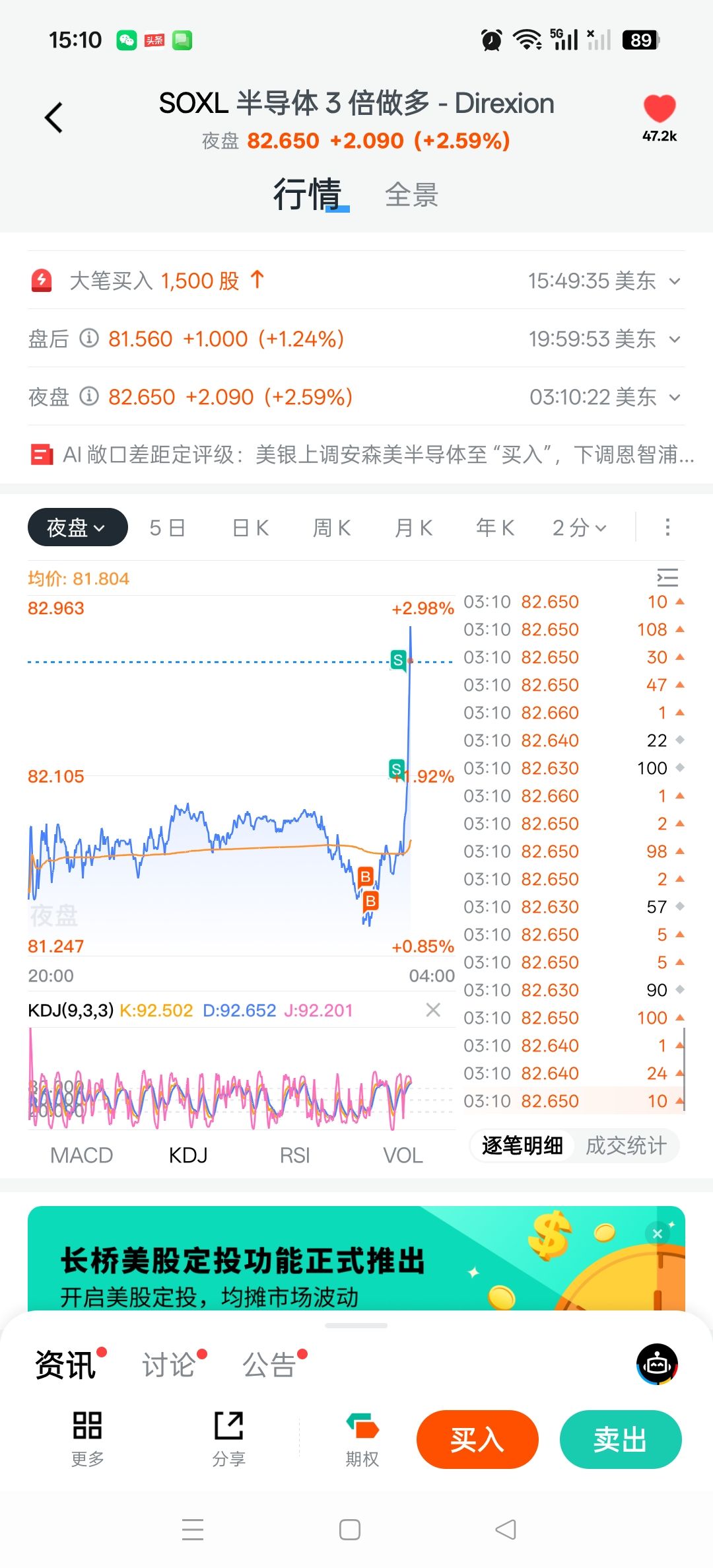Tap the lower green S sell marker
Viewport: 713px width, 1568px height.
[396, 769]
